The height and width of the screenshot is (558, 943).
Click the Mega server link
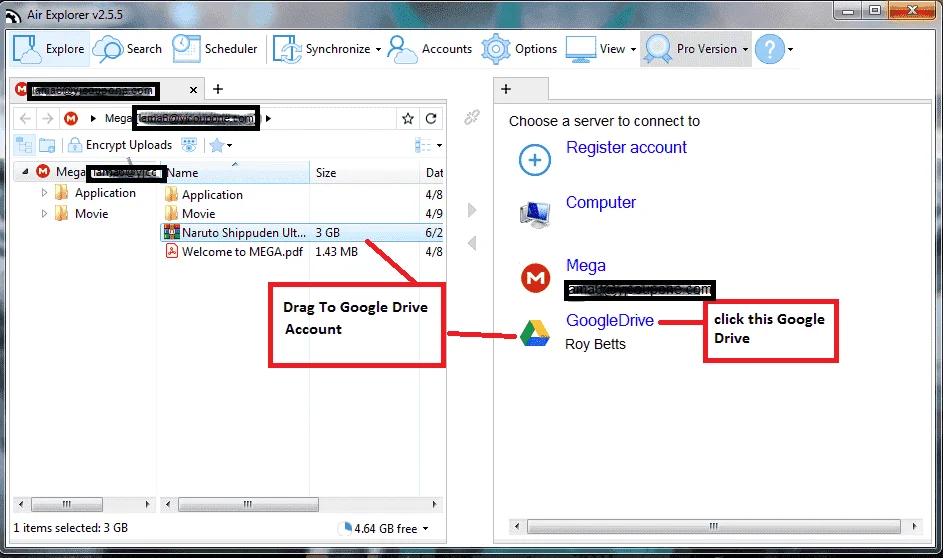pyautogui.click(x=586, y=265)
